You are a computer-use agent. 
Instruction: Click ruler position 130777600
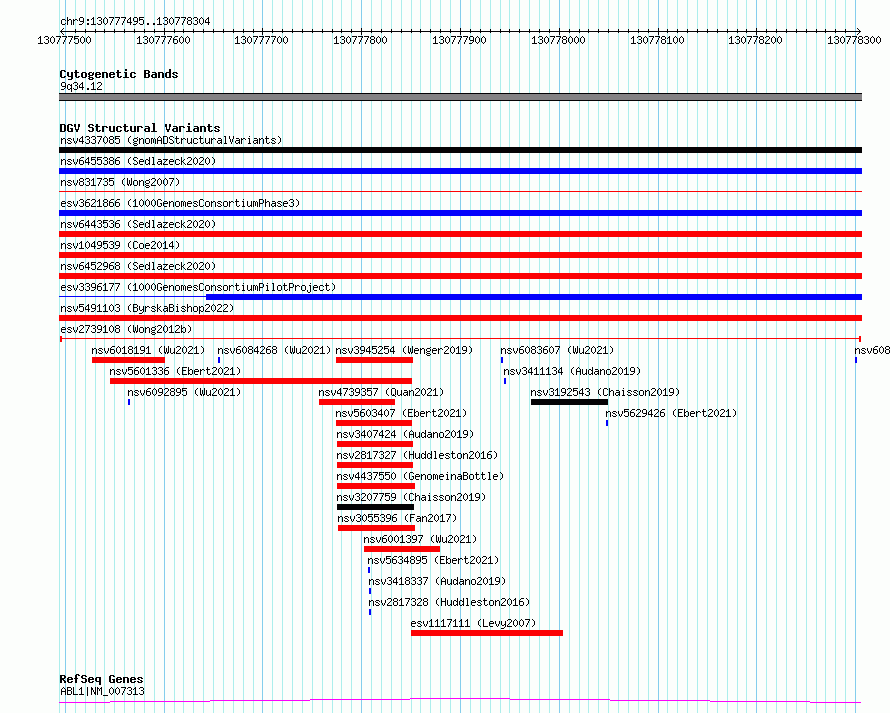click(x=163, y=40)
